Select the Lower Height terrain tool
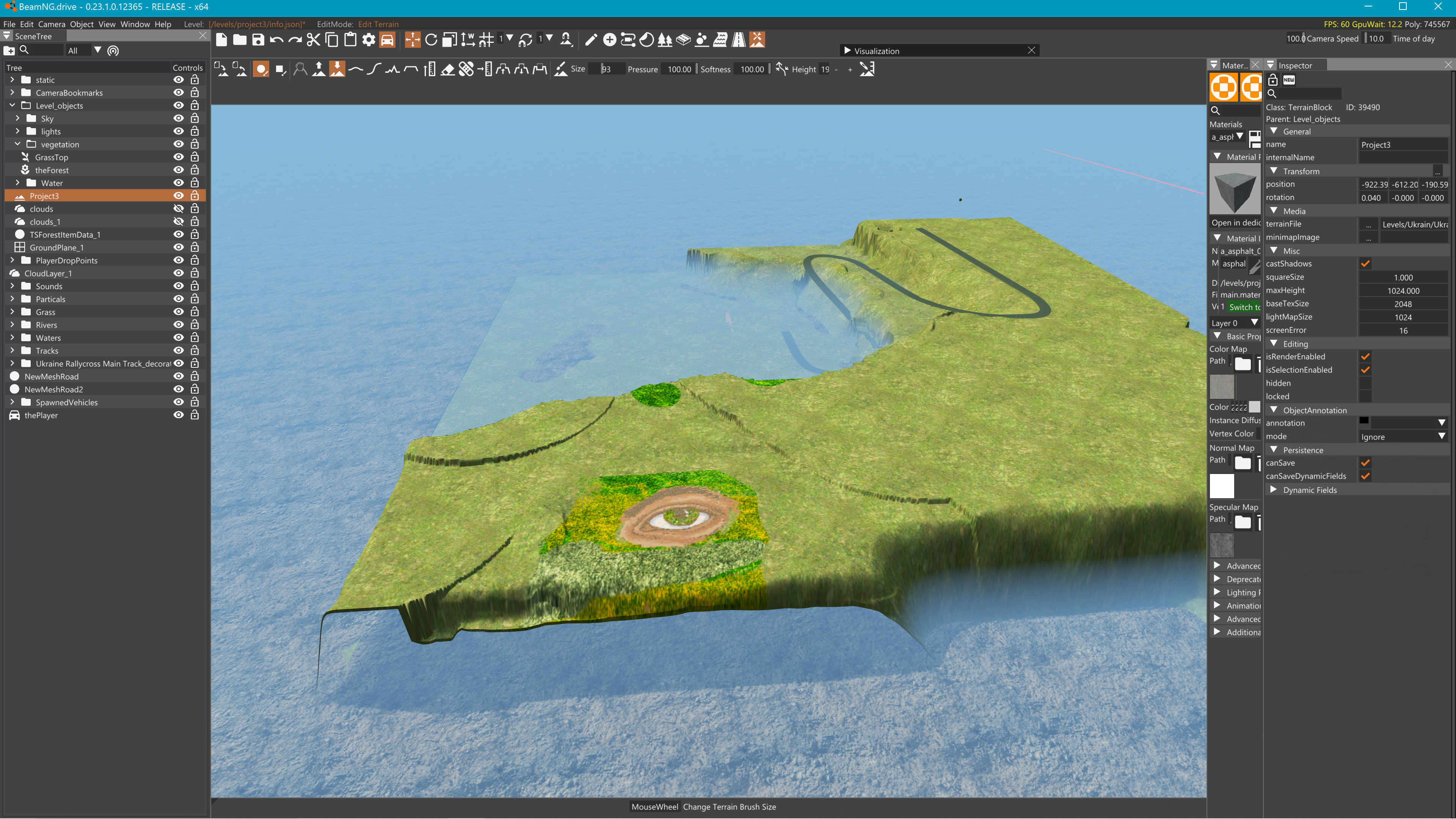 [x=337, y=69]
